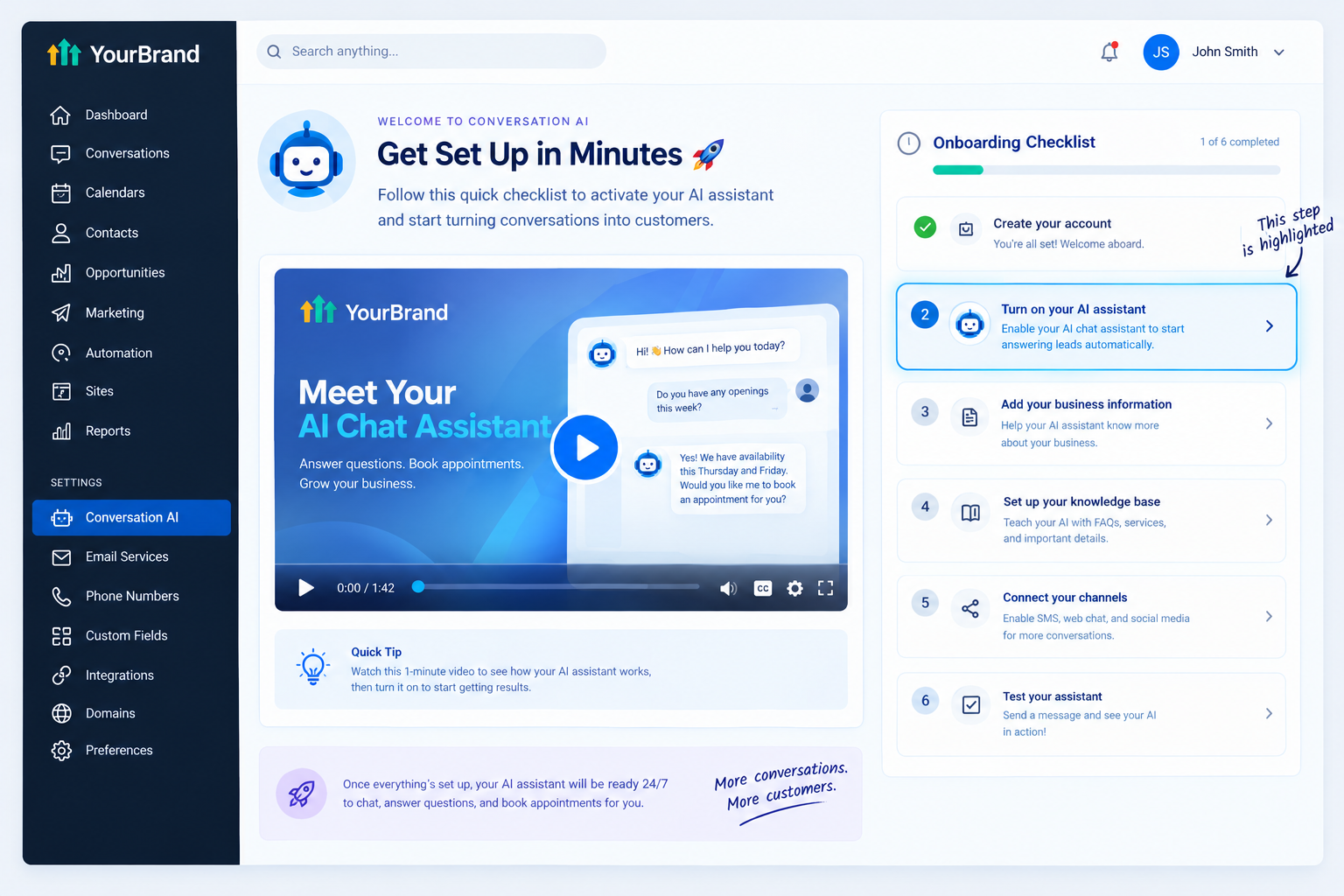Open Turn on your AI assistant chevron
Image resolution: width=1344 pixels, height=896 pixels.
coord(1270,326)
